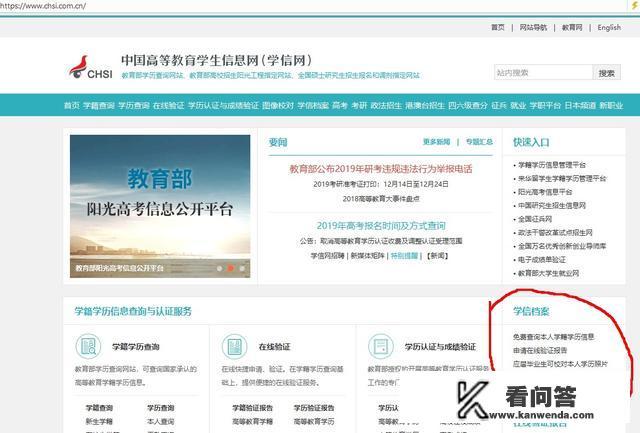640x433 pixels.
Task: Click the 教育部阳光高考信息公开平台 banner image
Action: click(x=160, y=206)
